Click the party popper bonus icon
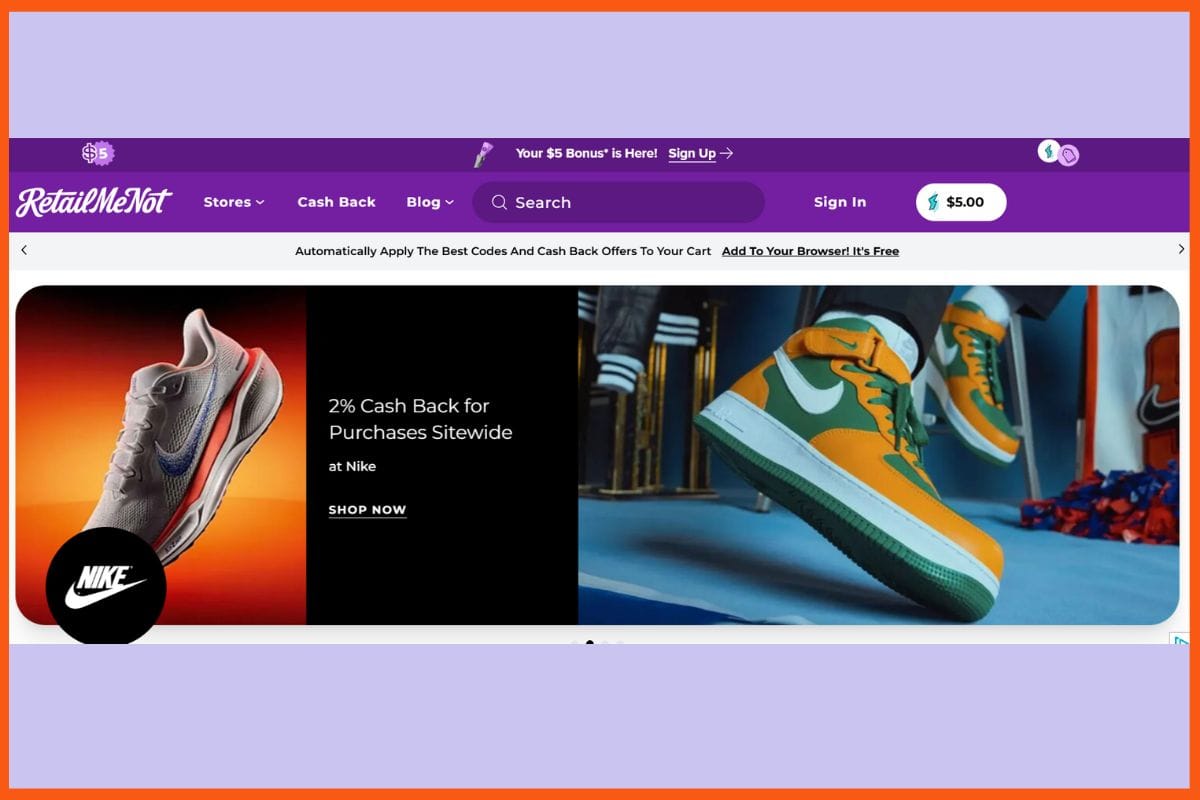This screenshot has height=800, width=1200. 484,154
